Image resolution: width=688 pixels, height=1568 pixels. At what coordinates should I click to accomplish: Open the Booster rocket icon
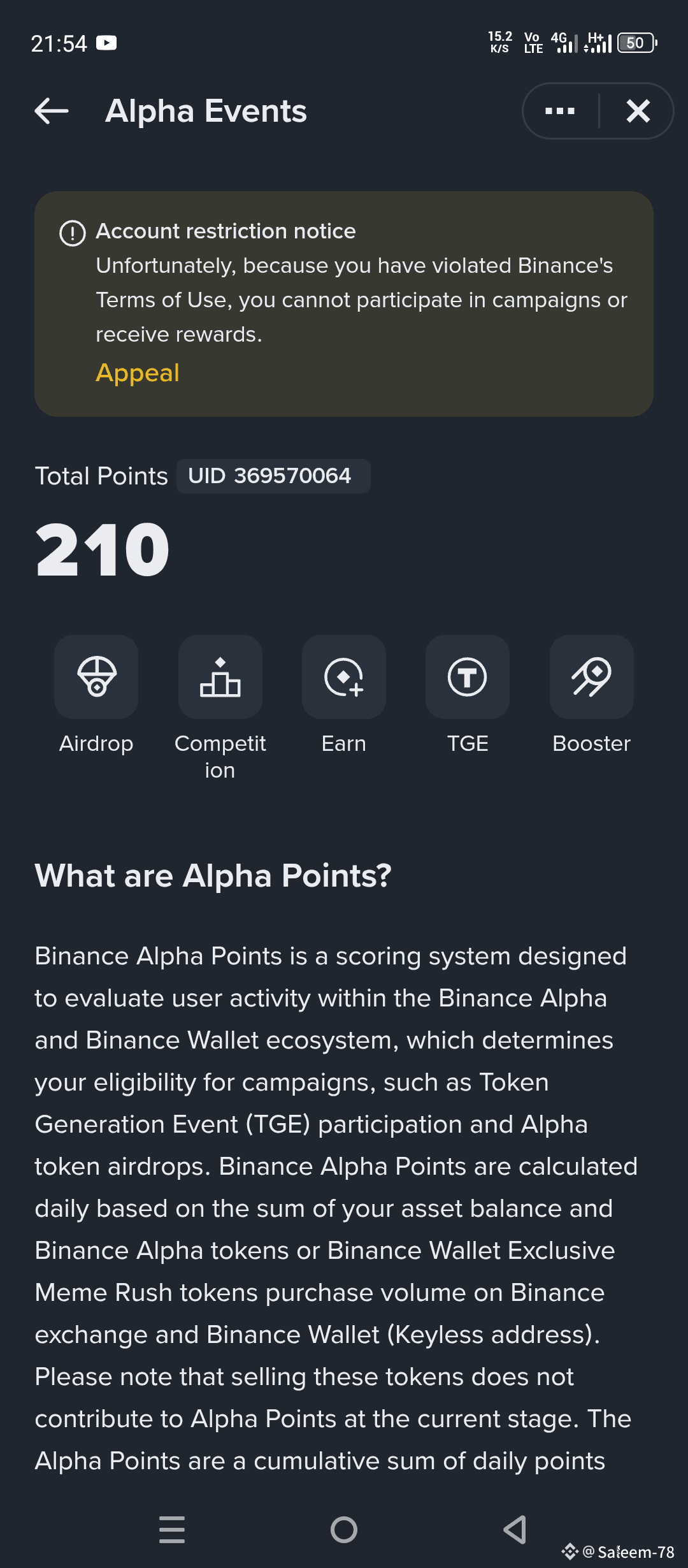pyautogui.click(x=591, y=677)
